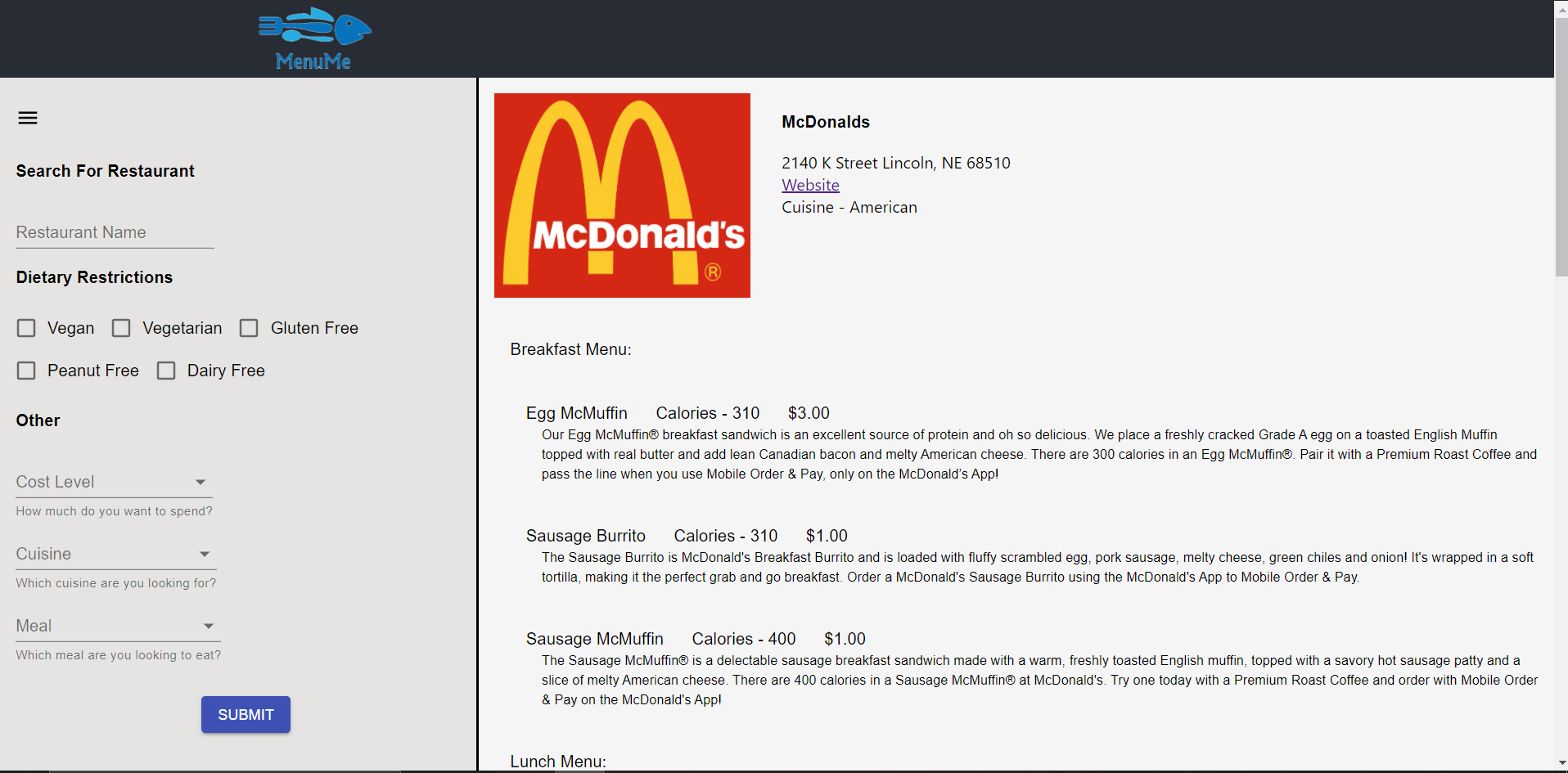Click the Lunch Menu heading

point(558,762)
